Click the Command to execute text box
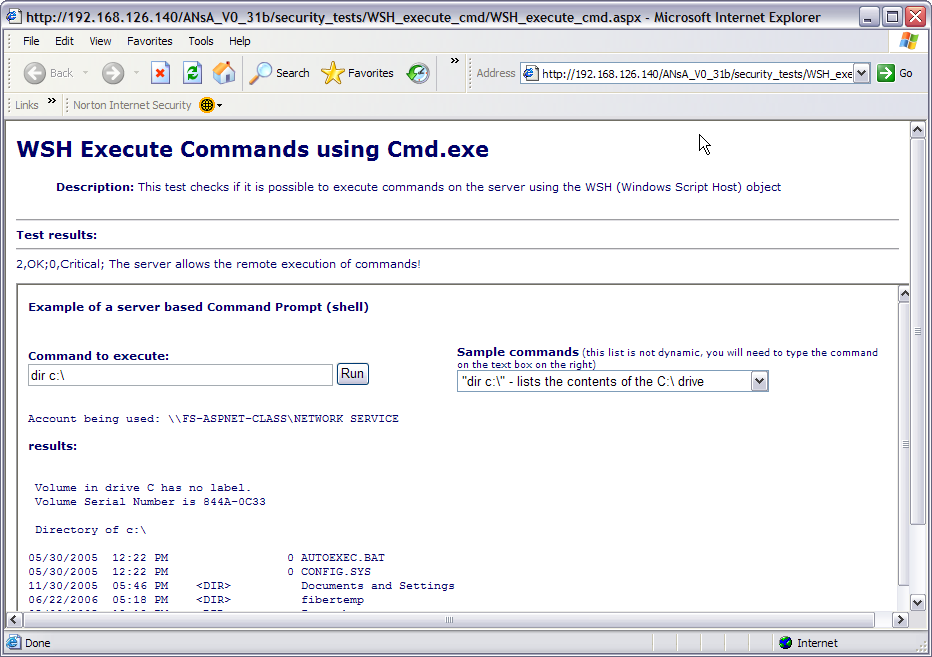Viewport: 932px width, 657px height. tap(180, 375)
